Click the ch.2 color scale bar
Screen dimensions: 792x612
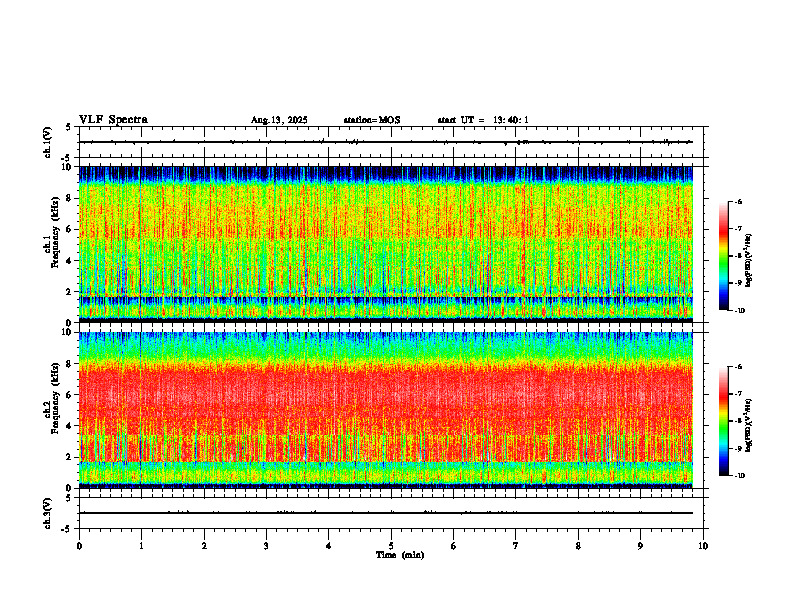pos(723,421)
